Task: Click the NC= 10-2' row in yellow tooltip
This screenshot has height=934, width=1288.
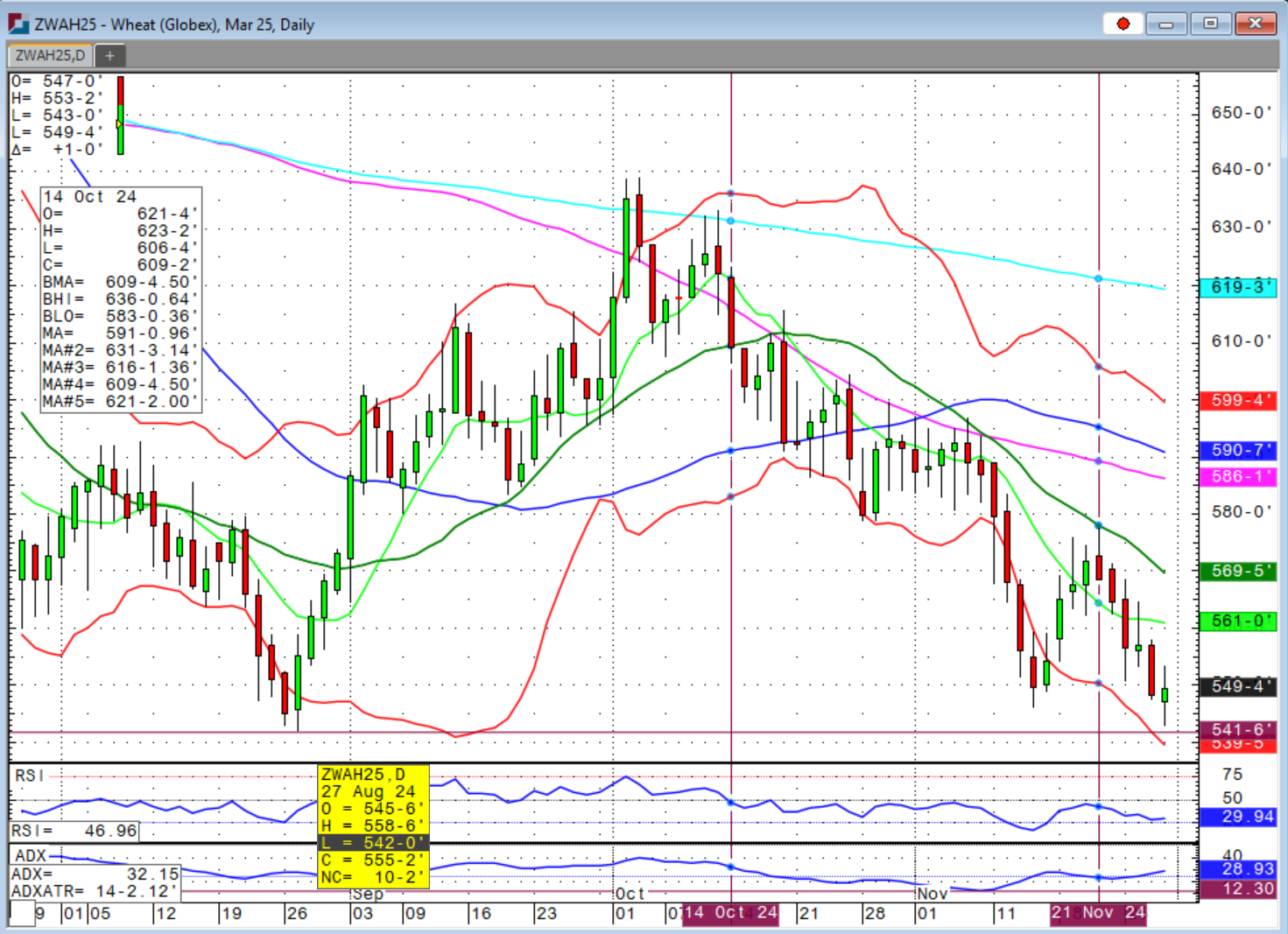Action: point(373,877)
